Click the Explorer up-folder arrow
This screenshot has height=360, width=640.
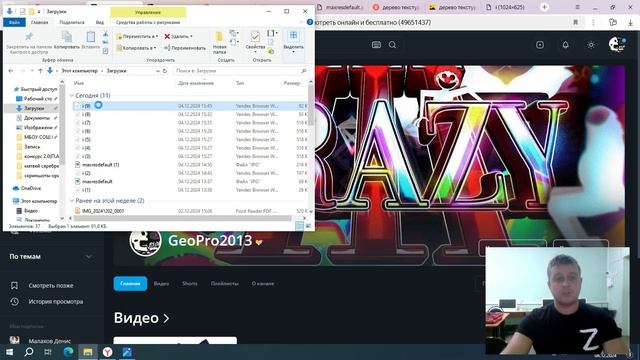pyautogui.click(x=40, y=71)
